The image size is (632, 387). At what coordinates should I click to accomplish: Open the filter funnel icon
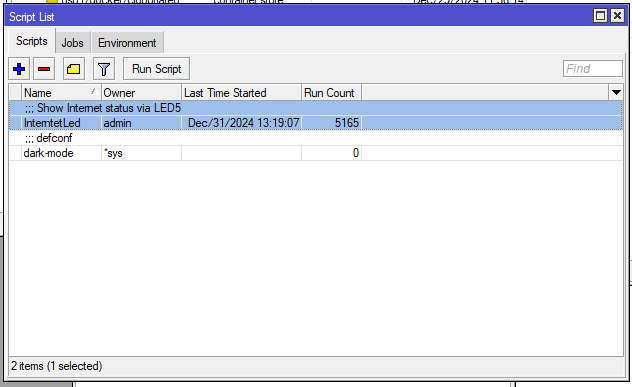click(x=104, y=69)
